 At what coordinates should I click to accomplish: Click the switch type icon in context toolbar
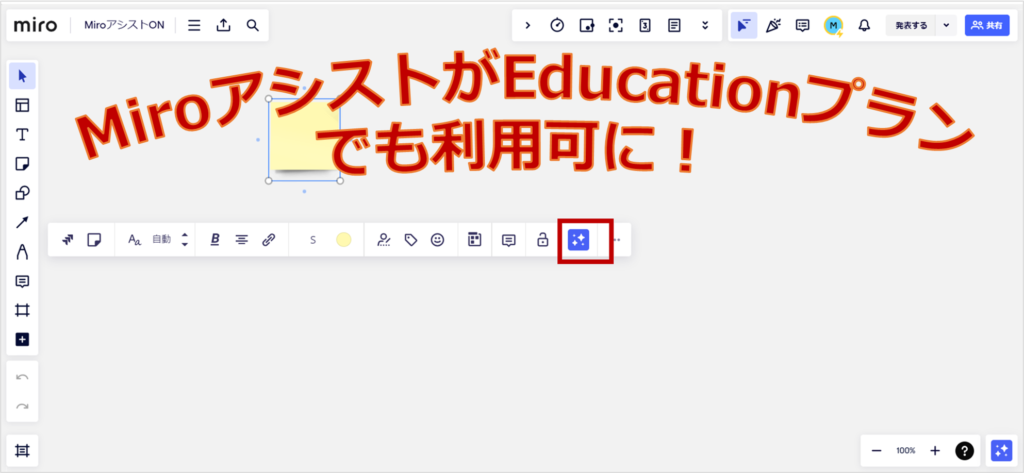click(x=68, y=240)
